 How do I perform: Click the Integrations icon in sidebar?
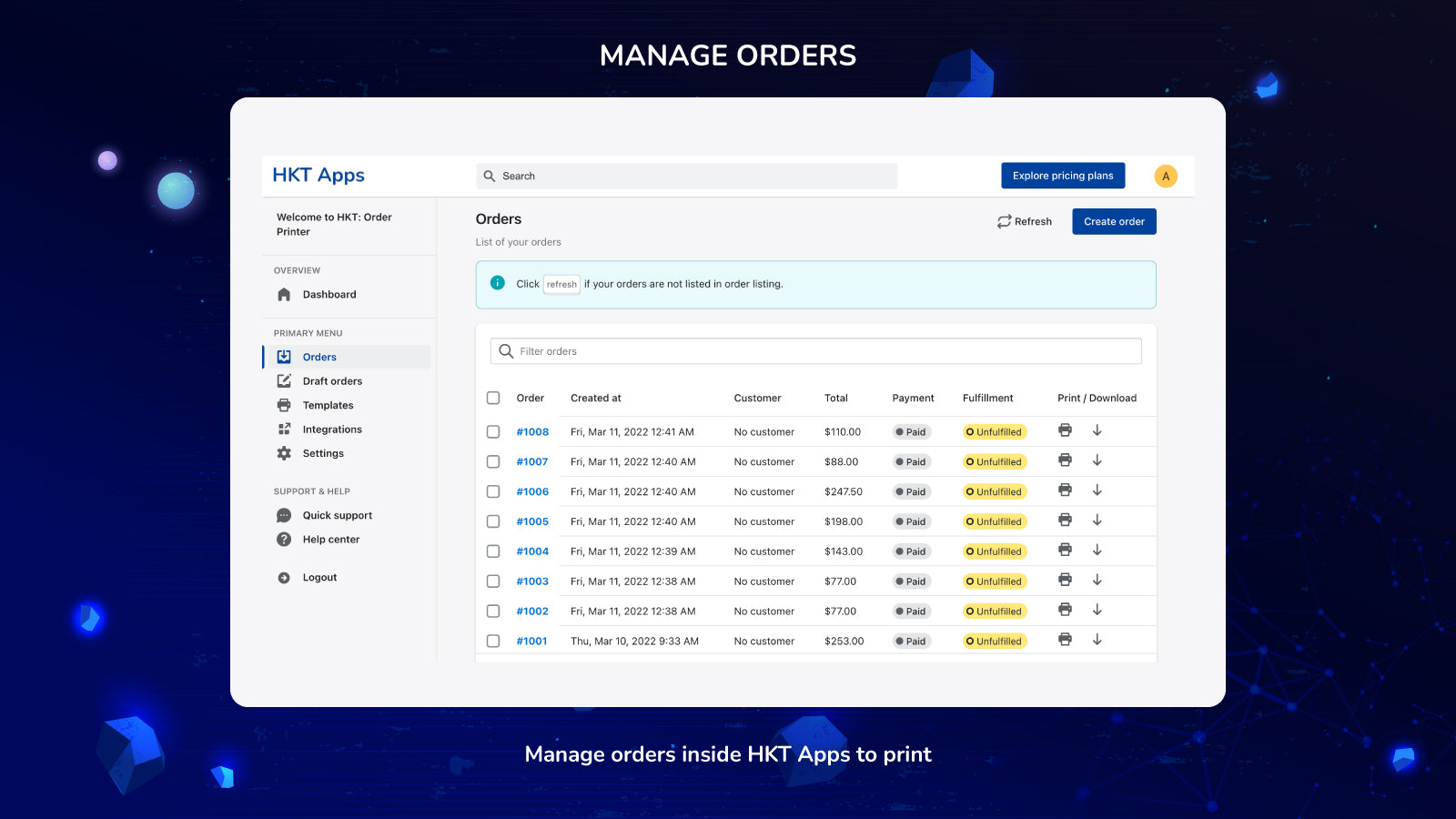[284, 430]
